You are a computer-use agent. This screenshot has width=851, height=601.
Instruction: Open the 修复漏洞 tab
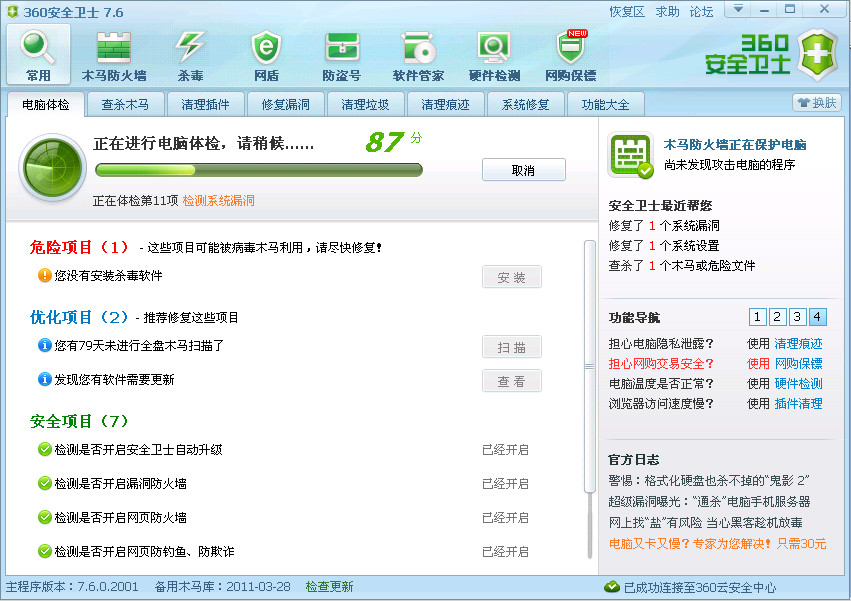285,104
